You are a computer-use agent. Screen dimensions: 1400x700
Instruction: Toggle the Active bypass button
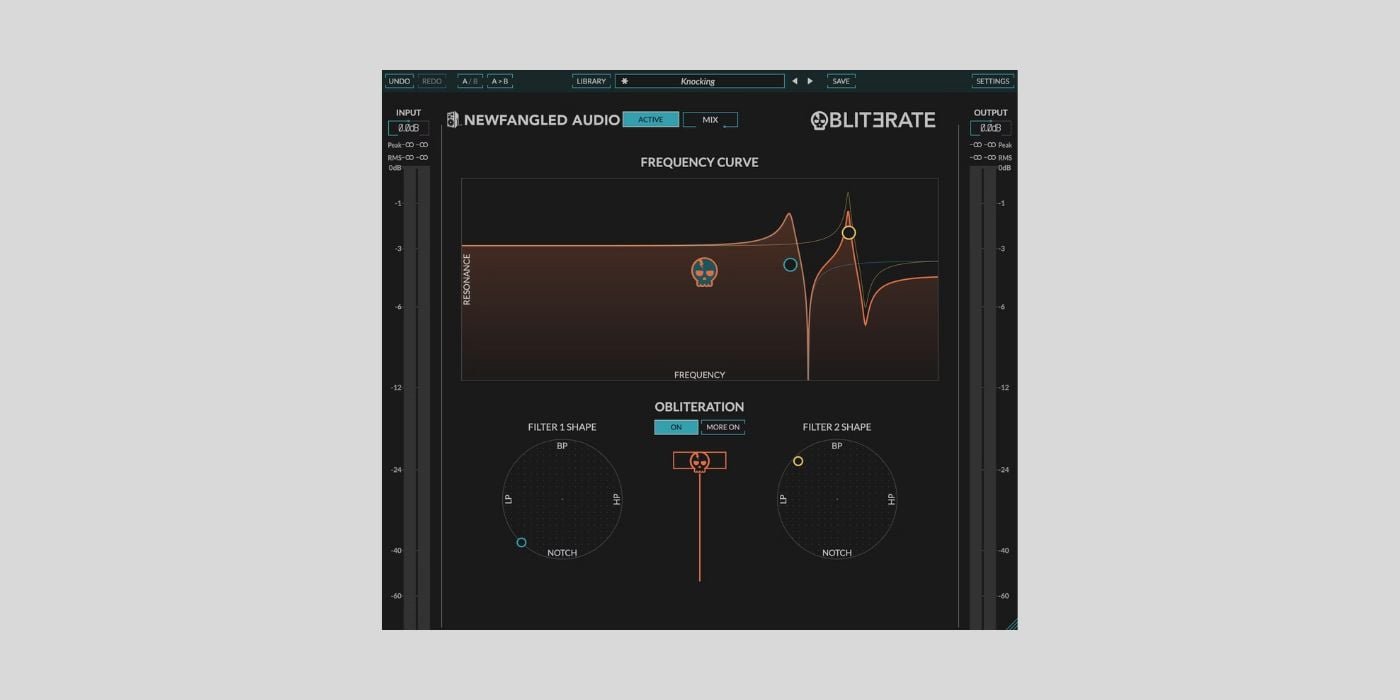[x=651, y=120]
